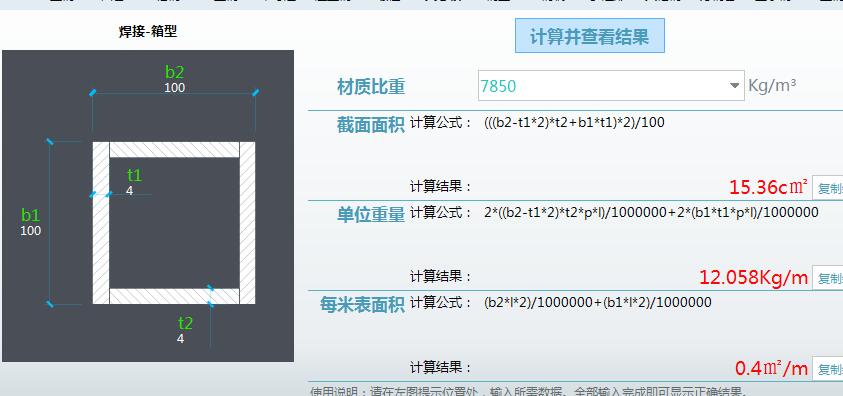Click the 15.36 cm² result value
Screen dimensions: 843x396
768,187
